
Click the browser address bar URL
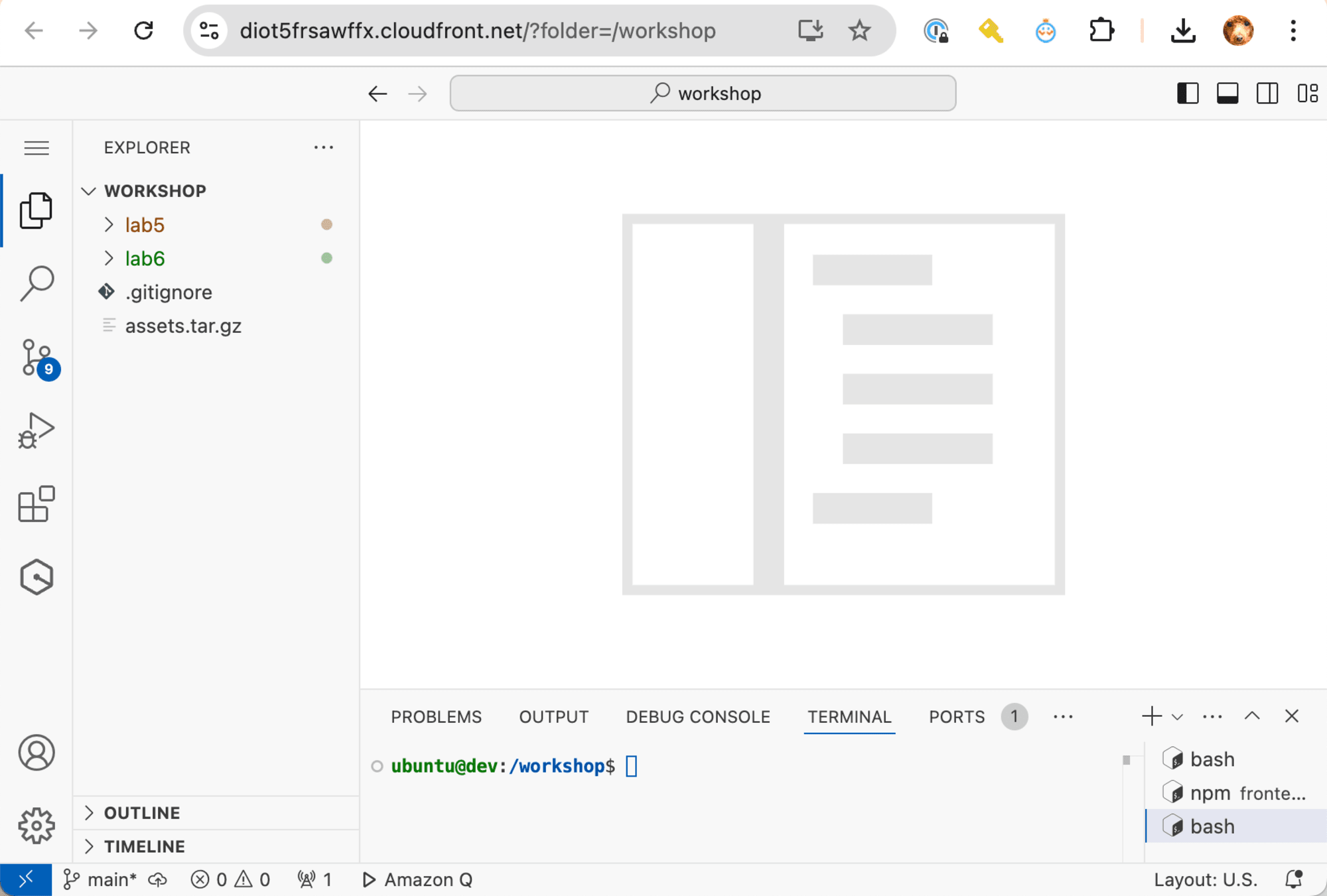[x=478, y=31]
